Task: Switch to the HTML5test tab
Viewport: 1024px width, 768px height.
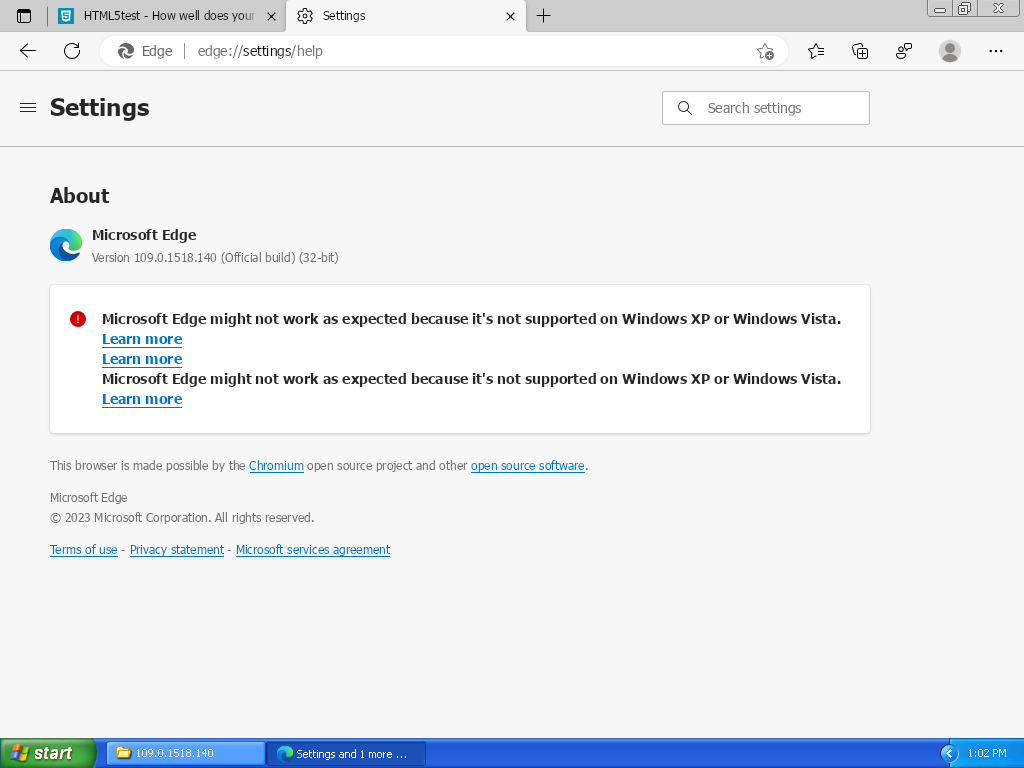Action: (x=168, y=16)
